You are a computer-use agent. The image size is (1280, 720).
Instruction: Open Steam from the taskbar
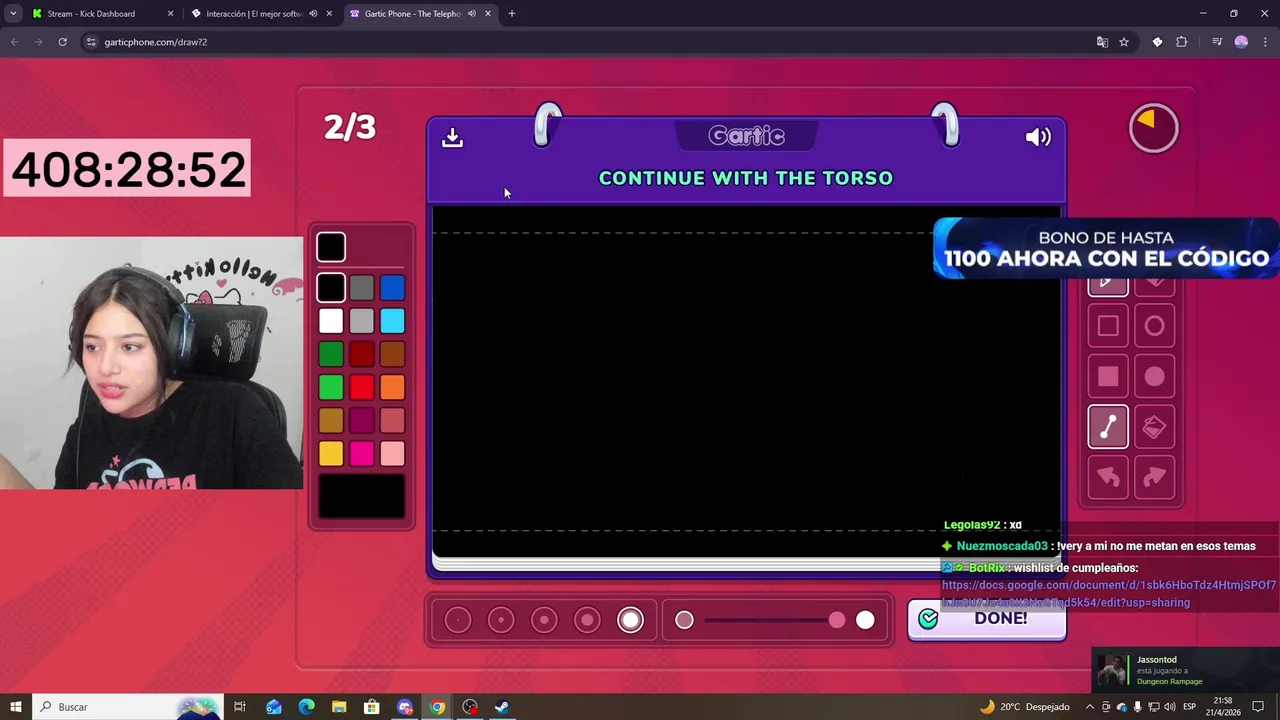[x=502, y=707]
